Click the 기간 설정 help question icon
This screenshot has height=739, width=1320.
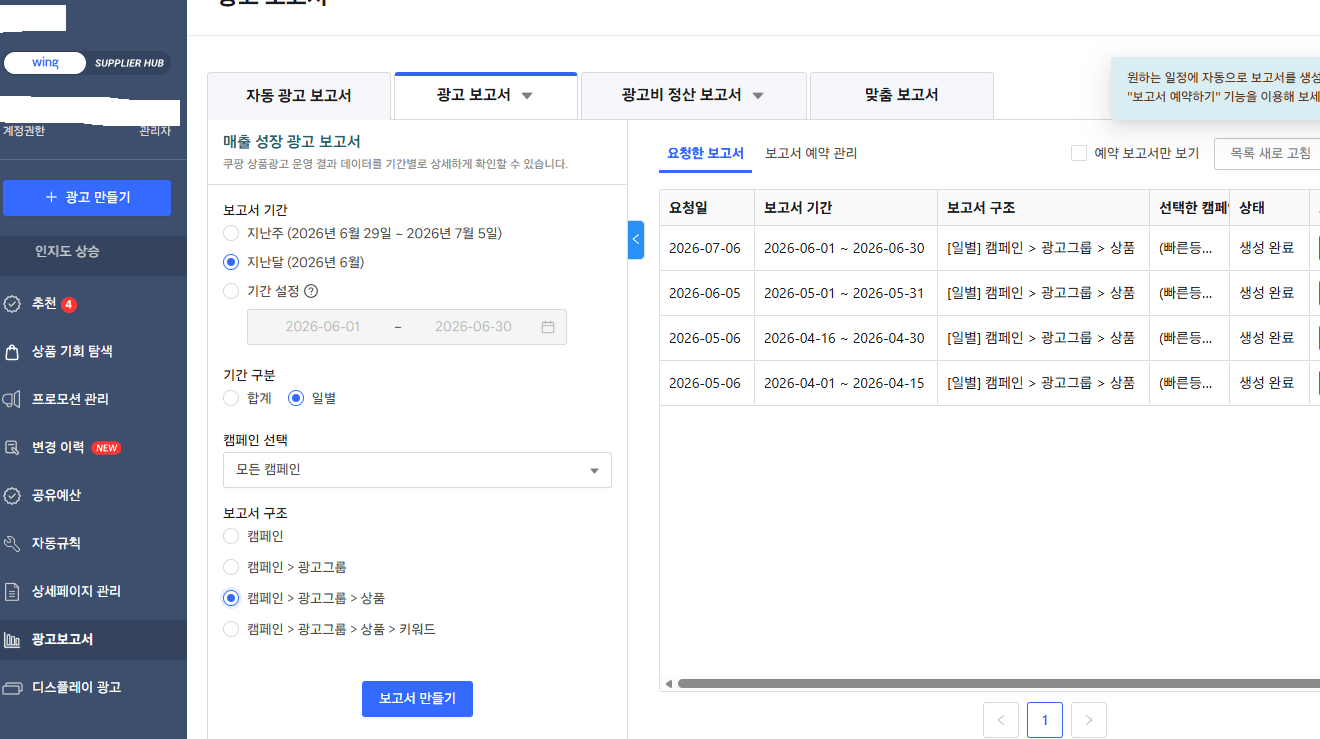pos(311,291)
